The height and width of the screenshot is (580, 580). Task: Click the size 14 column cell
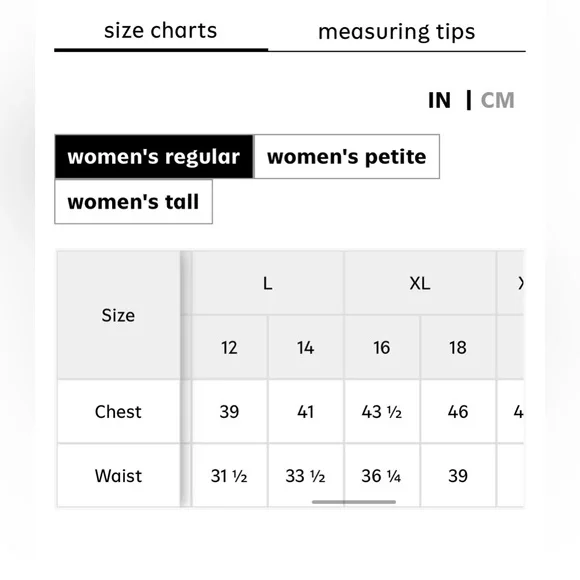click(x=306, y=348)
